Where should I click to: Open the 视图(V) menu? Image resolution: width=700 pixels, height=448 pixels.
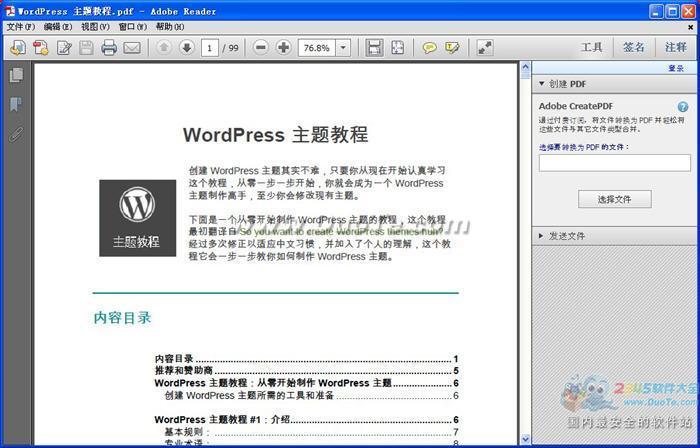[95, 27]
